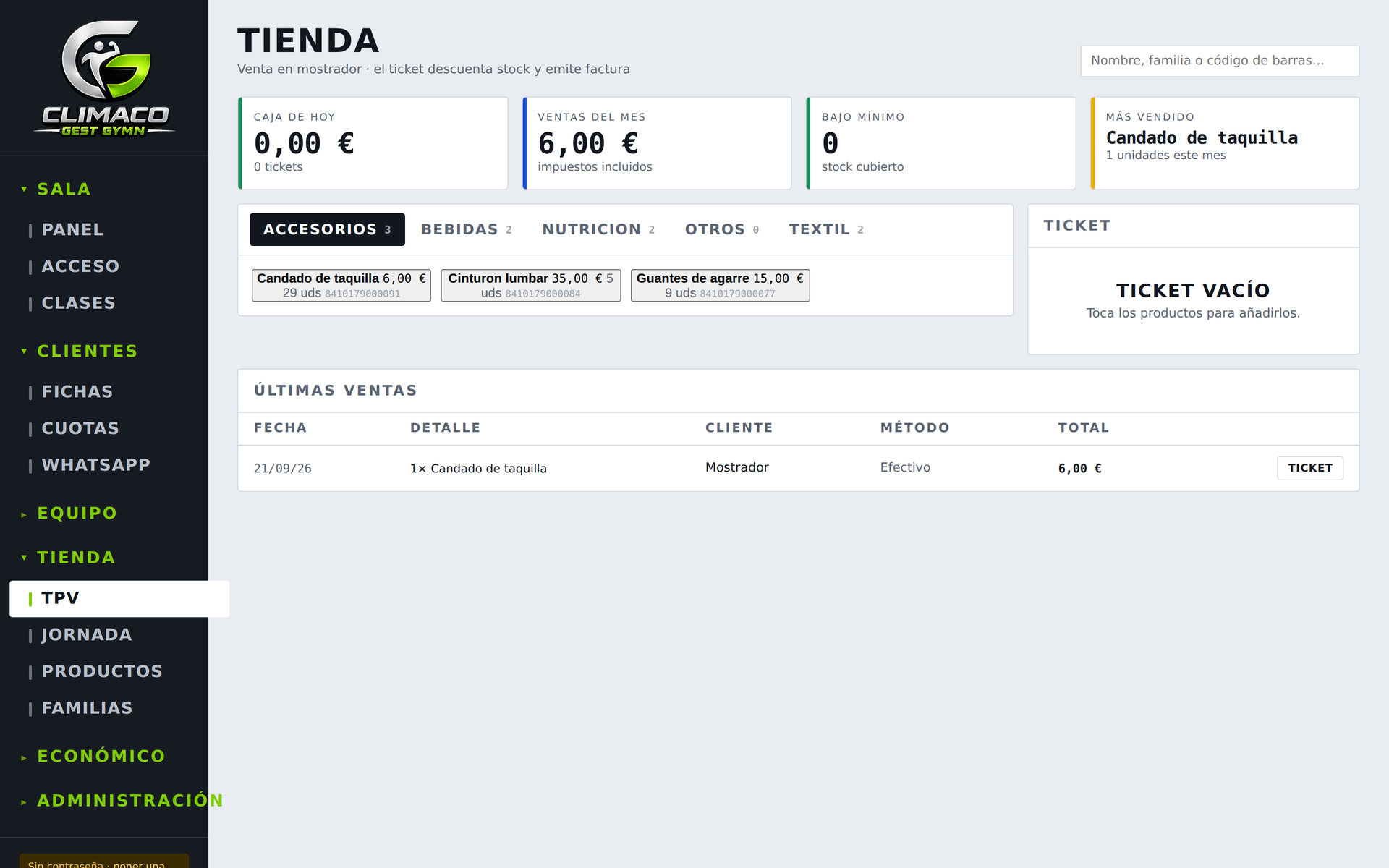Click the CAJA DE HOY card
Image resolution: width=1389 pixels, height=868 pixels.
pyautogui.click(x=373, y=143)
